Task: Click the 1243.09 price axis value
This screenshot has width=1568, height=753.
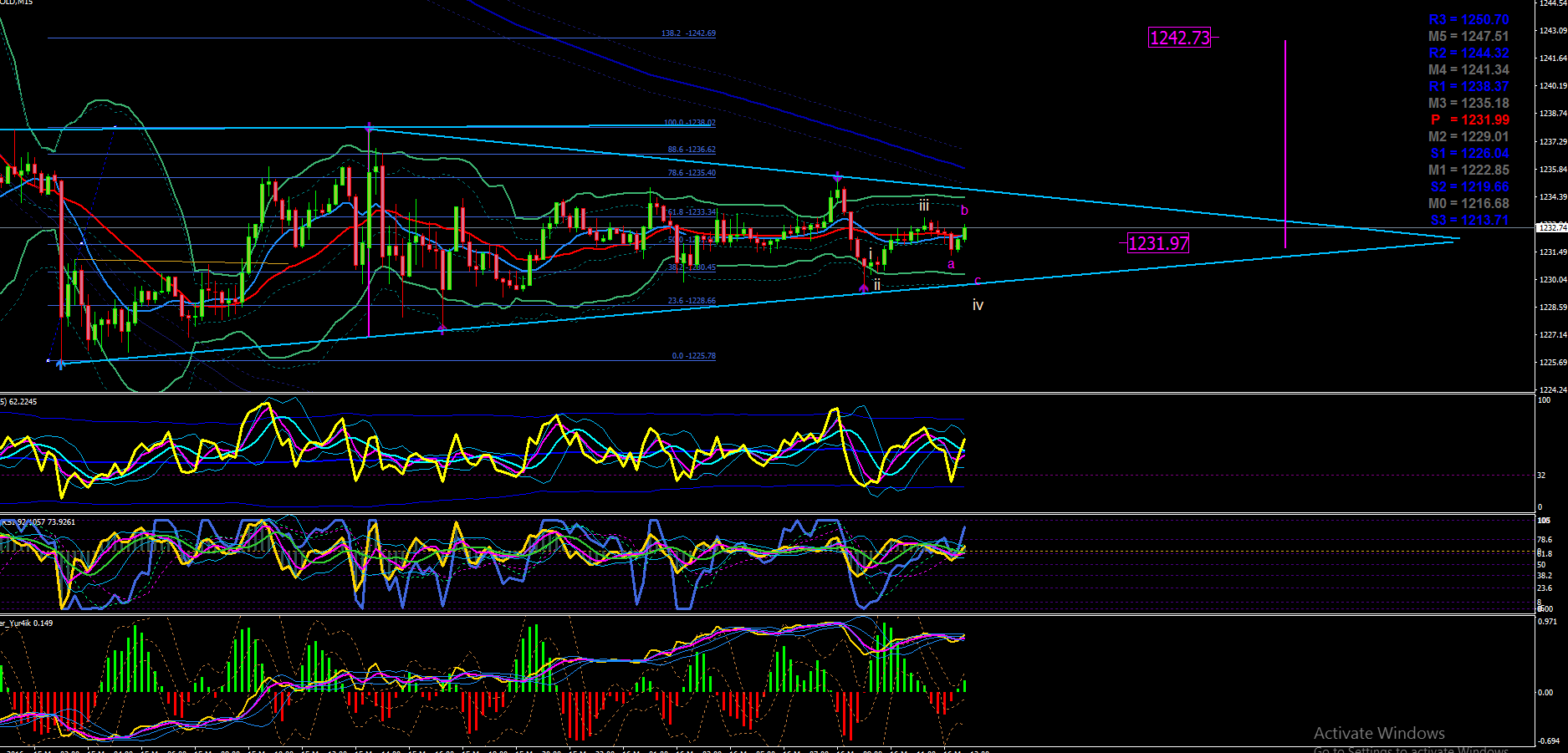Action: tap(1552, 31)
